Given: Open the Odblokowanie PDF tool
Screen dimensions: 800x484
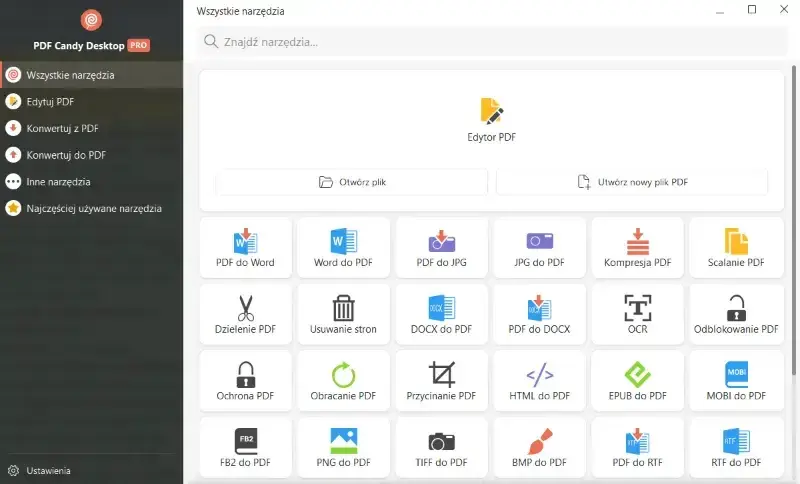Looking at the screenshot, I should [736, 314].
